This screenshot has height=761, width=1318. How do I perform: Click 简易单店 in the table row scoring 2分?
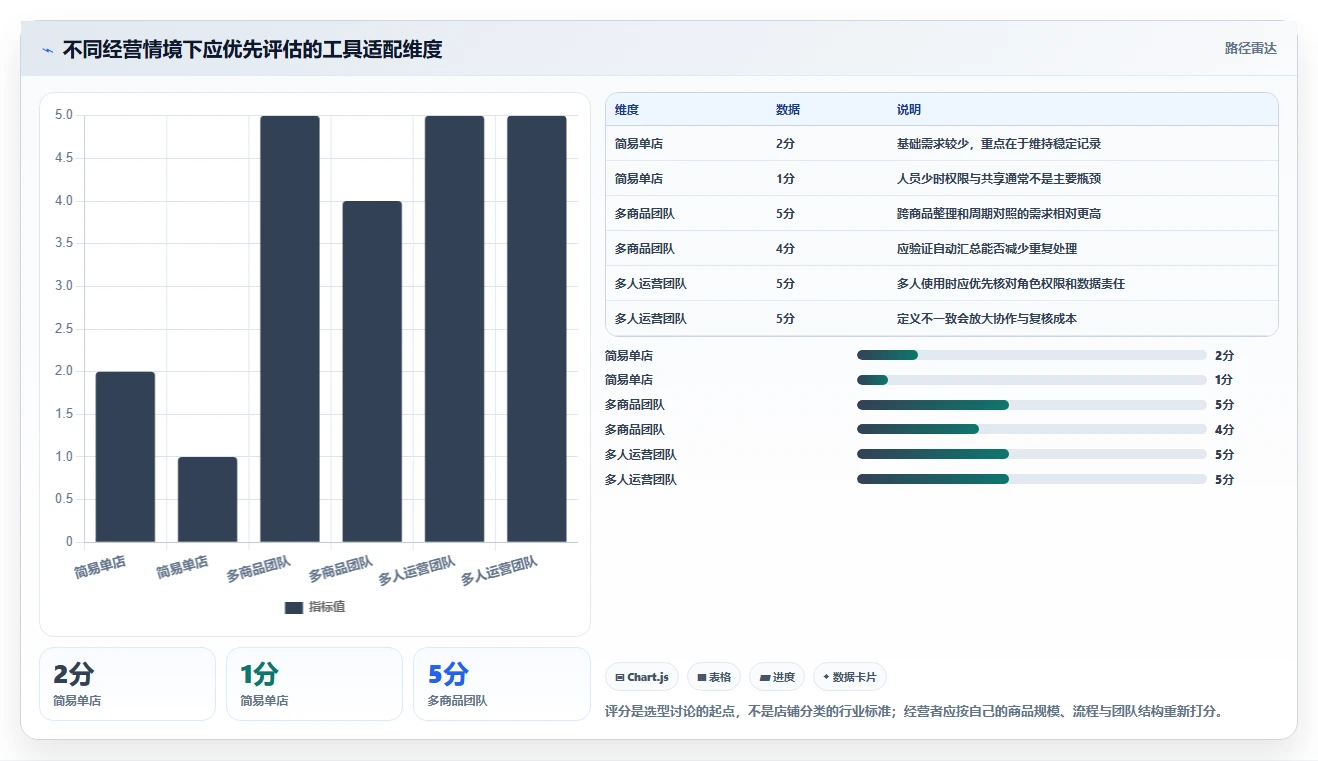click(x=639, y=144)
